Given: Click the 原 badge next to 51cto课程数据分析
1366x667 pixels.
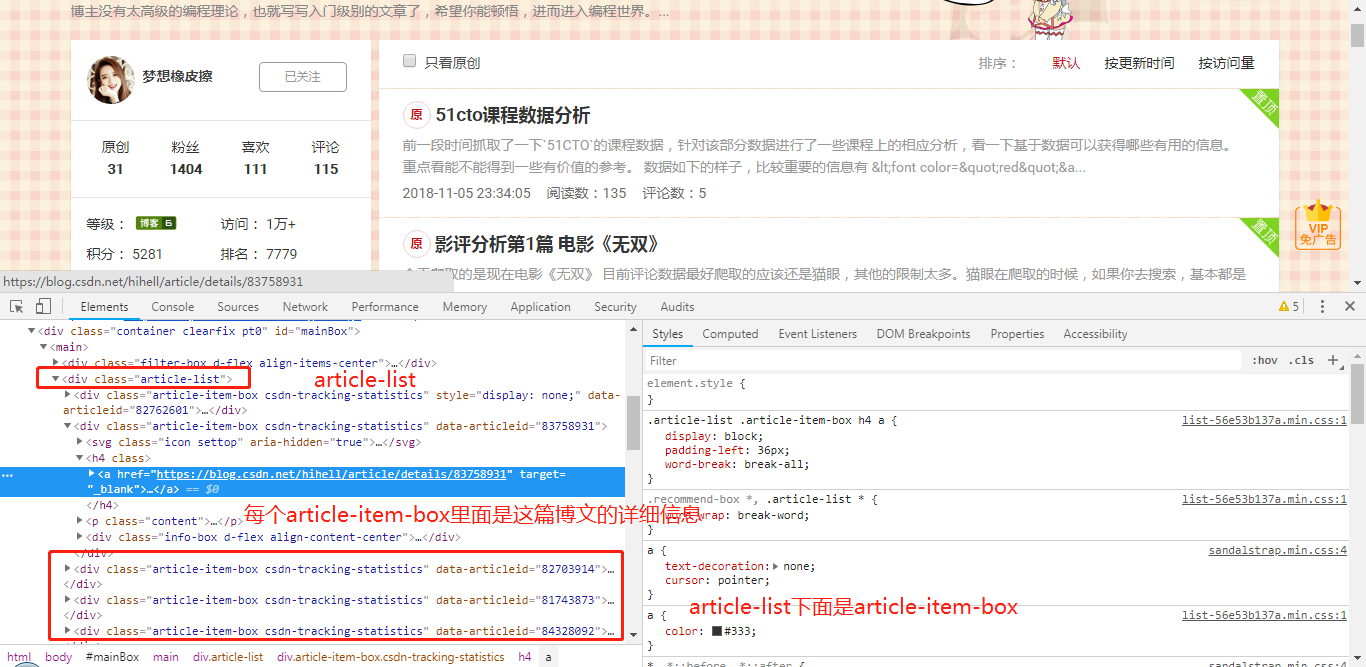Looking at the screenshot, I should 416,115.
